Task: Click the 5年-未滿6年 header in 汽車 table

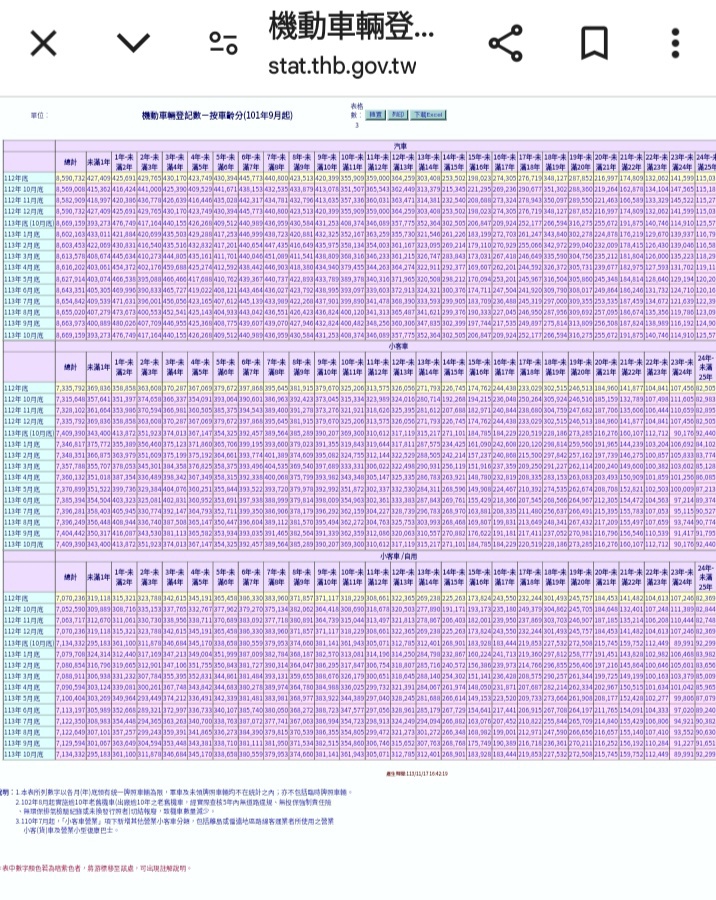Action: click(x=225, y=162)
